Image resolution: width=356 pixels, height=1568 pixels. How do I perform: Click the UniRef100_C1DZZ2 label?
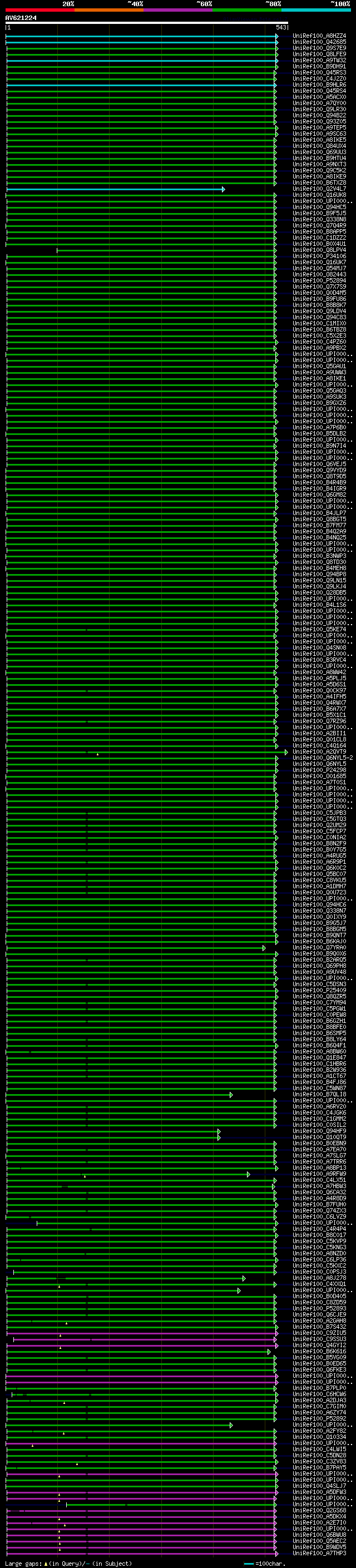pyautogui.click(x=319, y=238)
